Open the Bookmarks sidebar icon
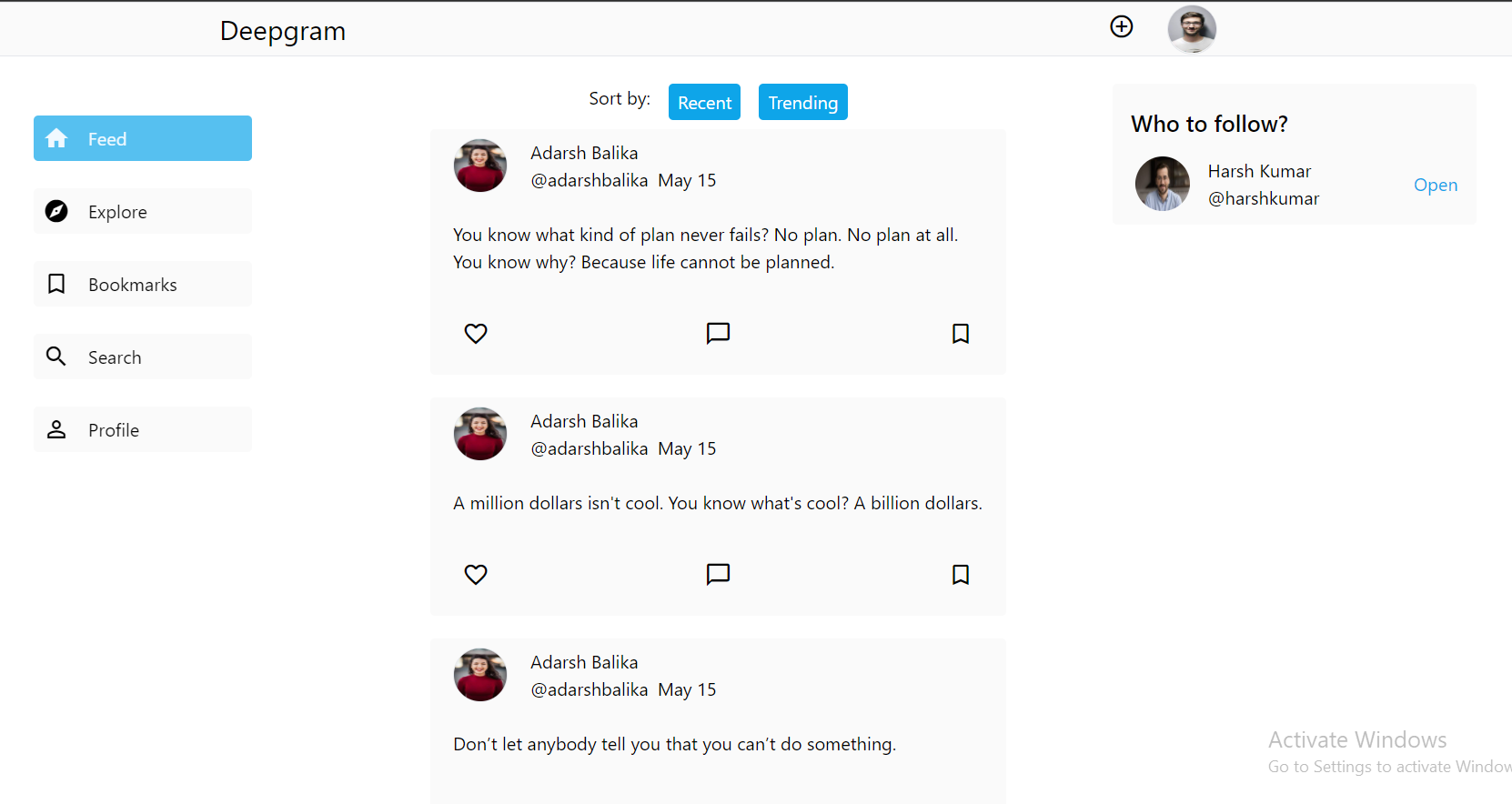The height and width of the screenshot is (804, 1512). (55, 284)
